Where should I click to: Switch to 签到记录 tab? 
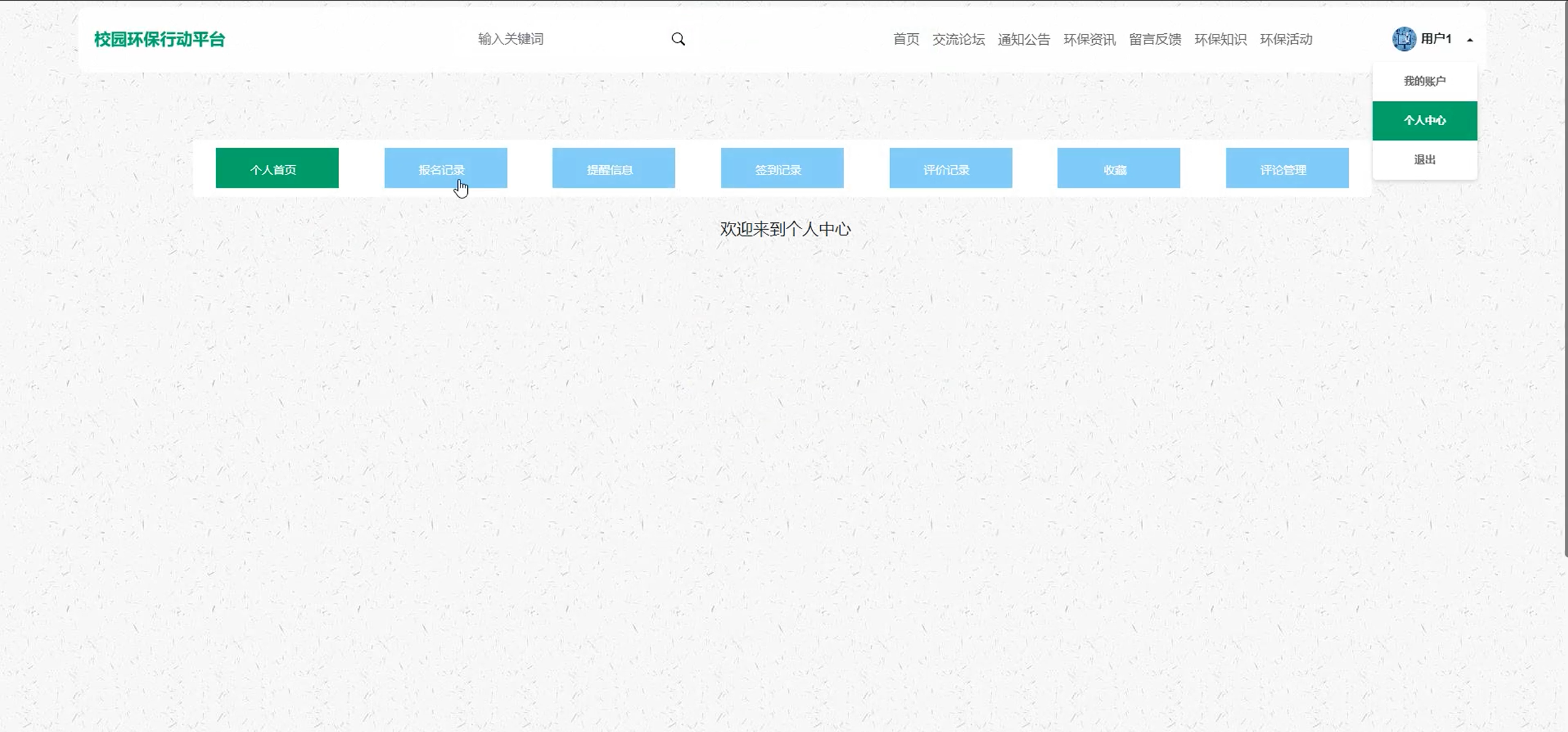(x=782, y=168)
